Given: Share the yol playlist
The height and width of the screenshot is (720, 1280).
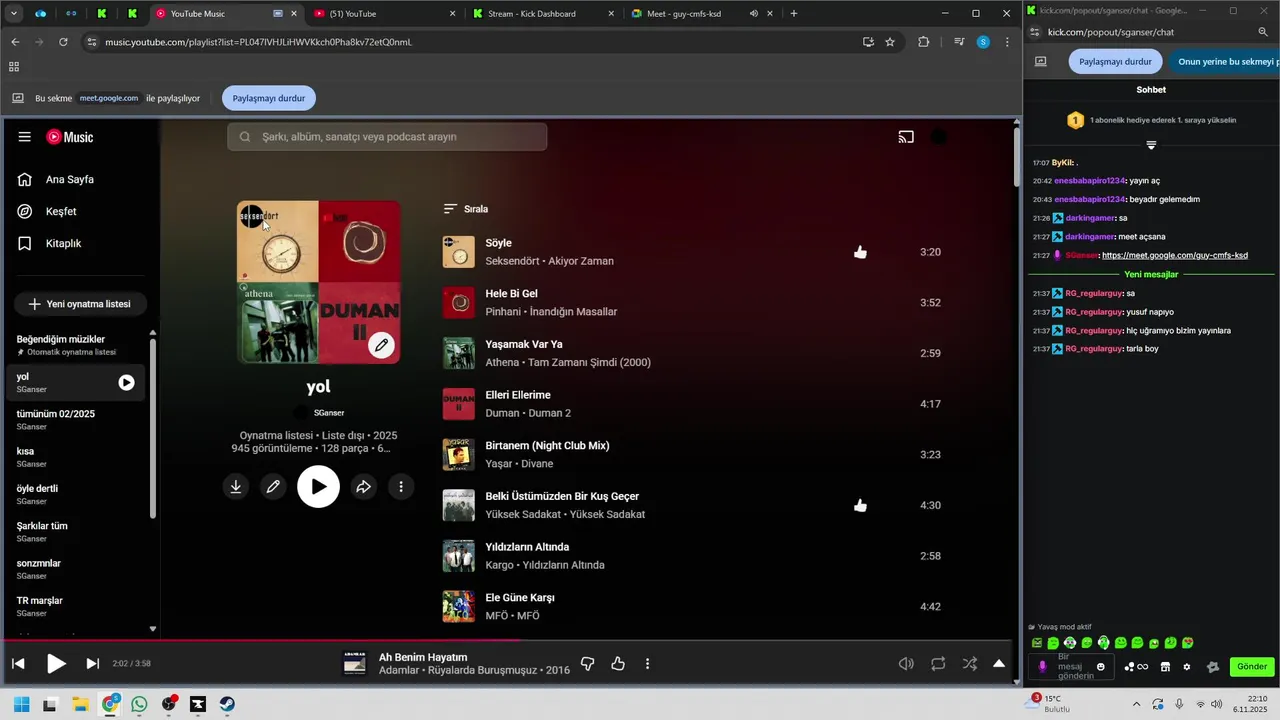Looking at the screenshot, I should [364, 487].
